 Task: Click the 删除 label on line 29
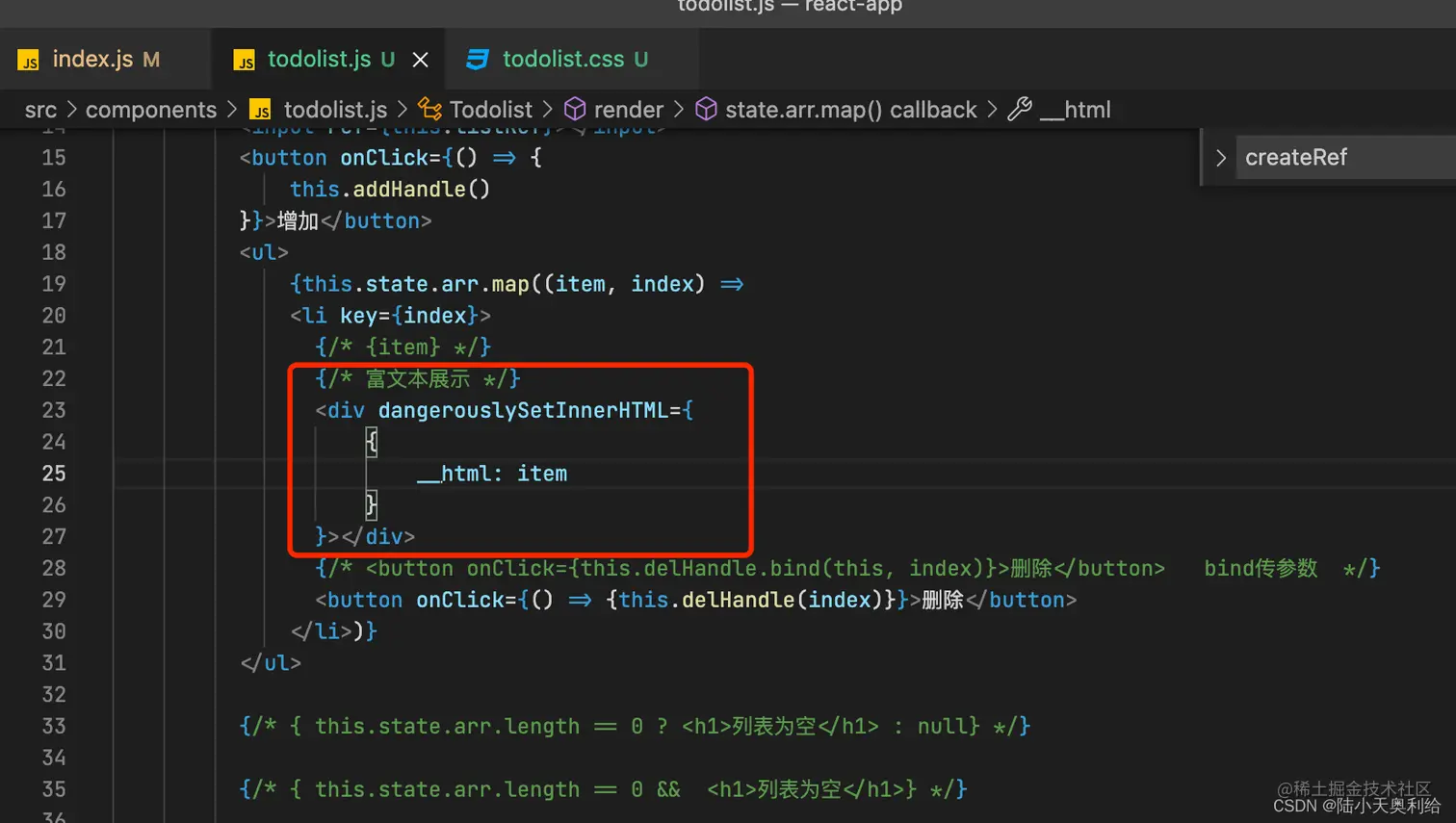tap(943, 600)
